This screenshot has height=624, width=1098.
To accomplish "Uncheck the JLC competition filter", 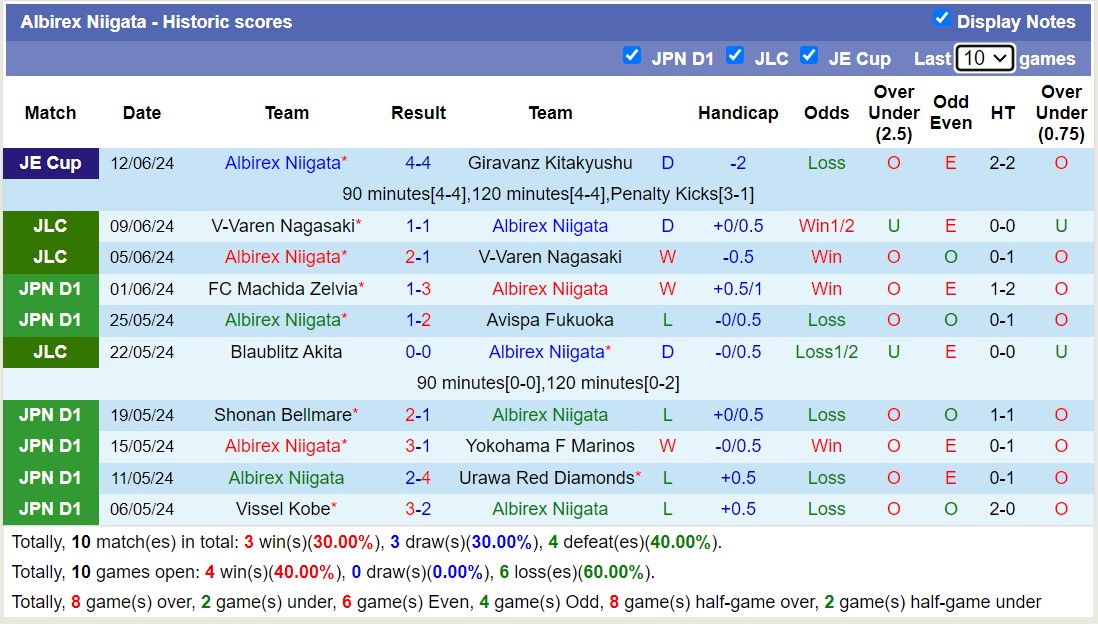I will [735, 56].
